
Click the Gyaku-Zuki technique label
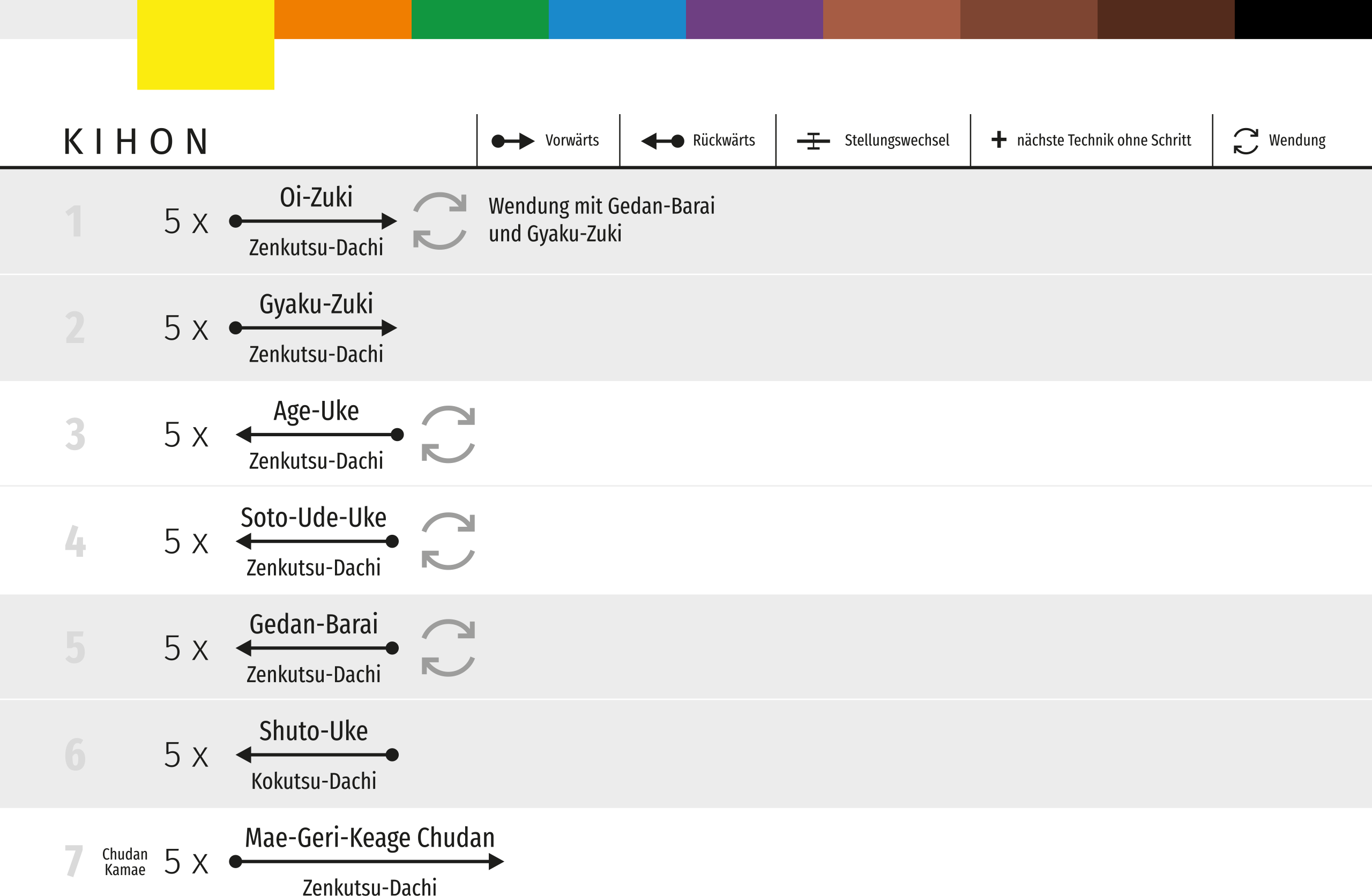click(x=316, y=304)
